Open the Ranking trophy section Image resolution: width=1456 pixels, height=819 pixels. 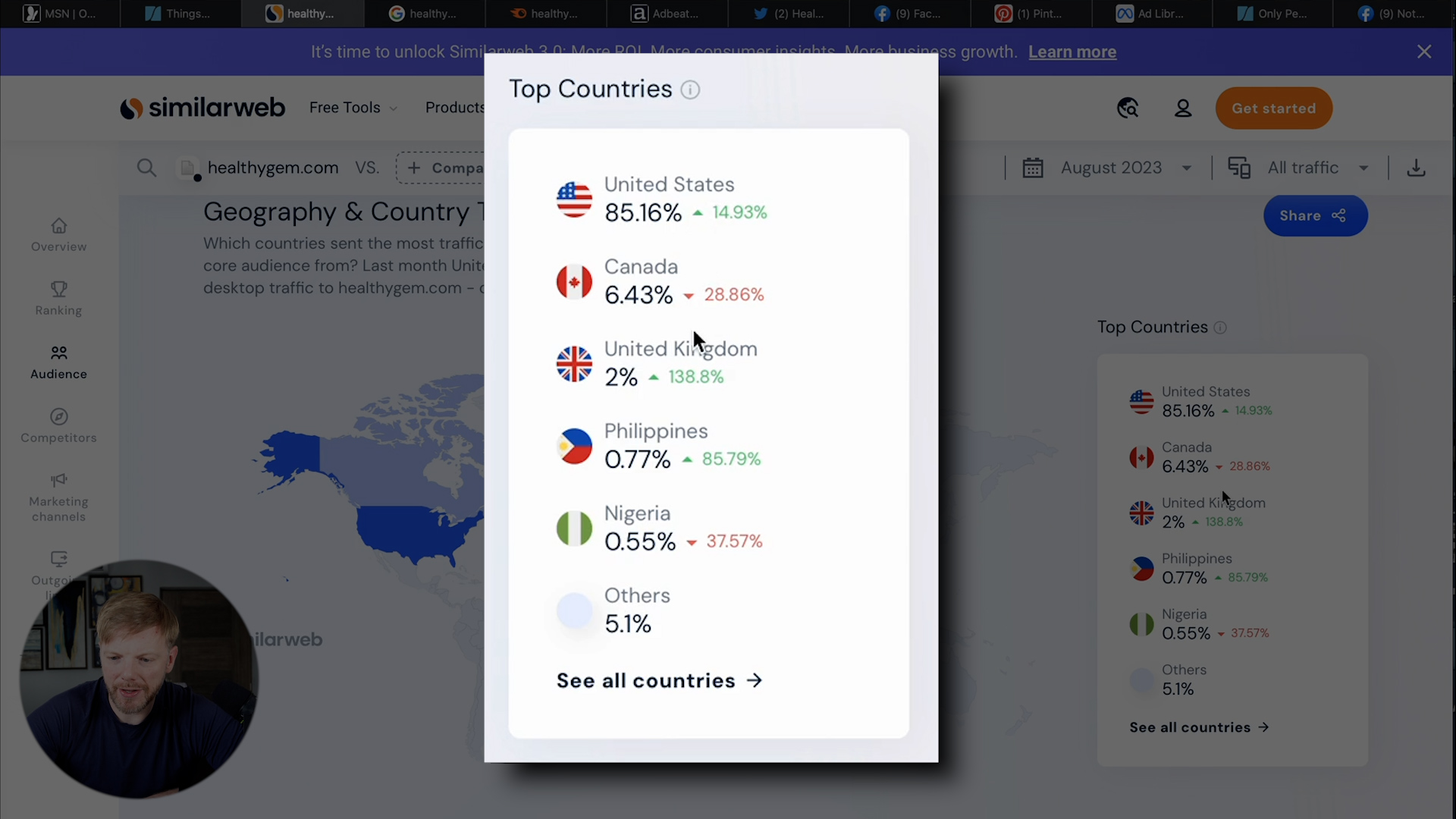click(58, 299)
